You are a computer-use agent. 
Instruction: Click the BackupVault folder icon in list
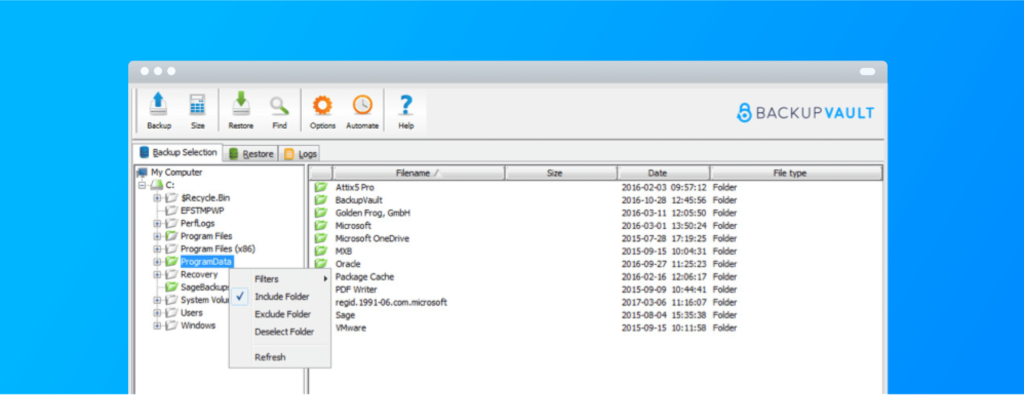(x=321, y=200)
